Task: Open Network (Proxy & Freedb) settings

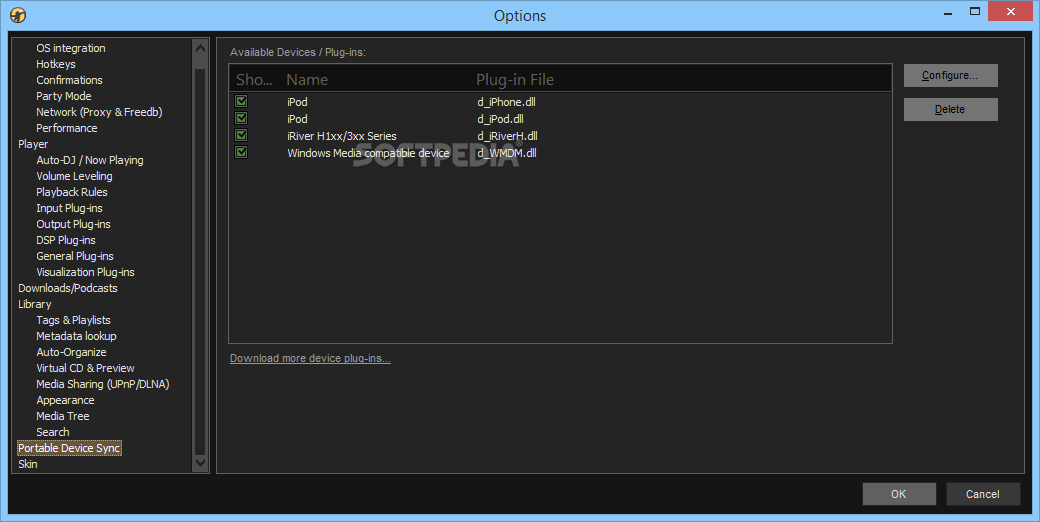Action: pyautogui.click(x=99, y=112)
